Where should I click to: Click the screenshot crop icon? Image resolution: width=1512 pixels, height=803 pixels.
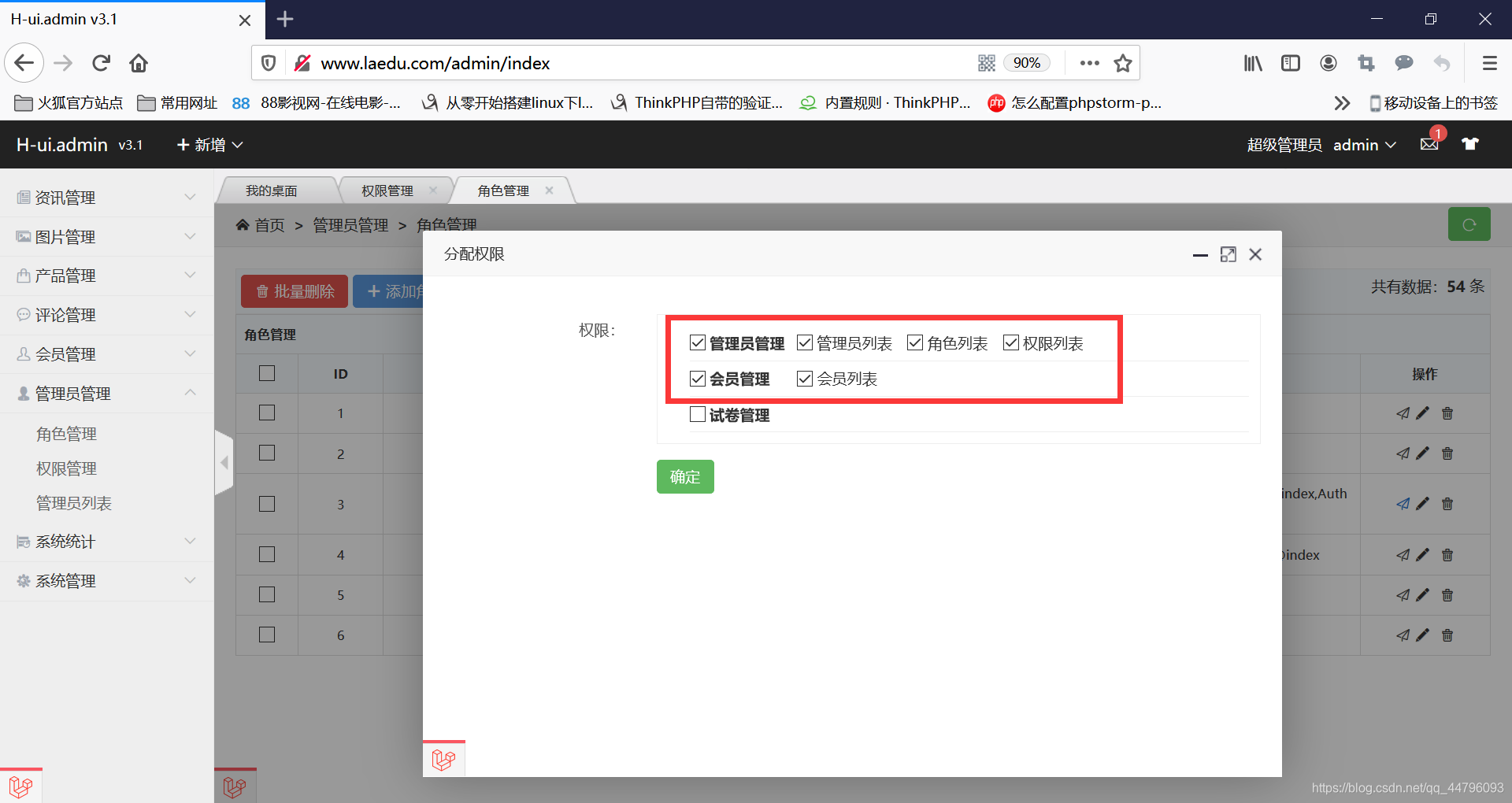1366,63
